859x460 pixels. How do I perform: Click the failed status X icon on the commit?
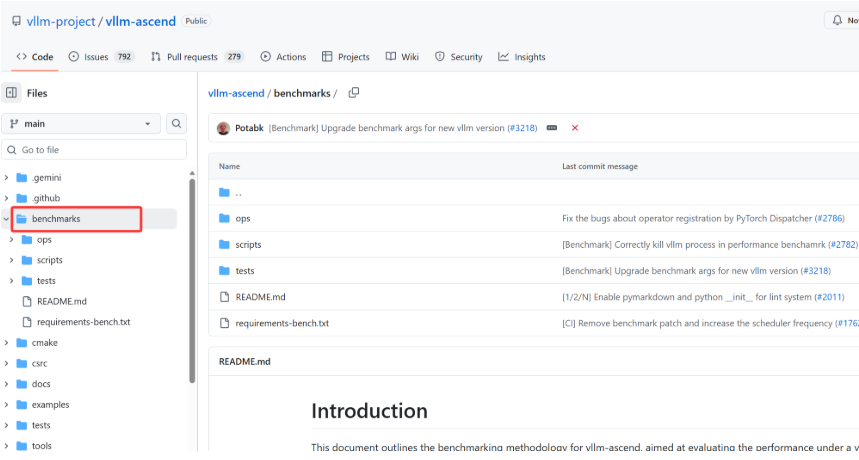click(575, 128)
